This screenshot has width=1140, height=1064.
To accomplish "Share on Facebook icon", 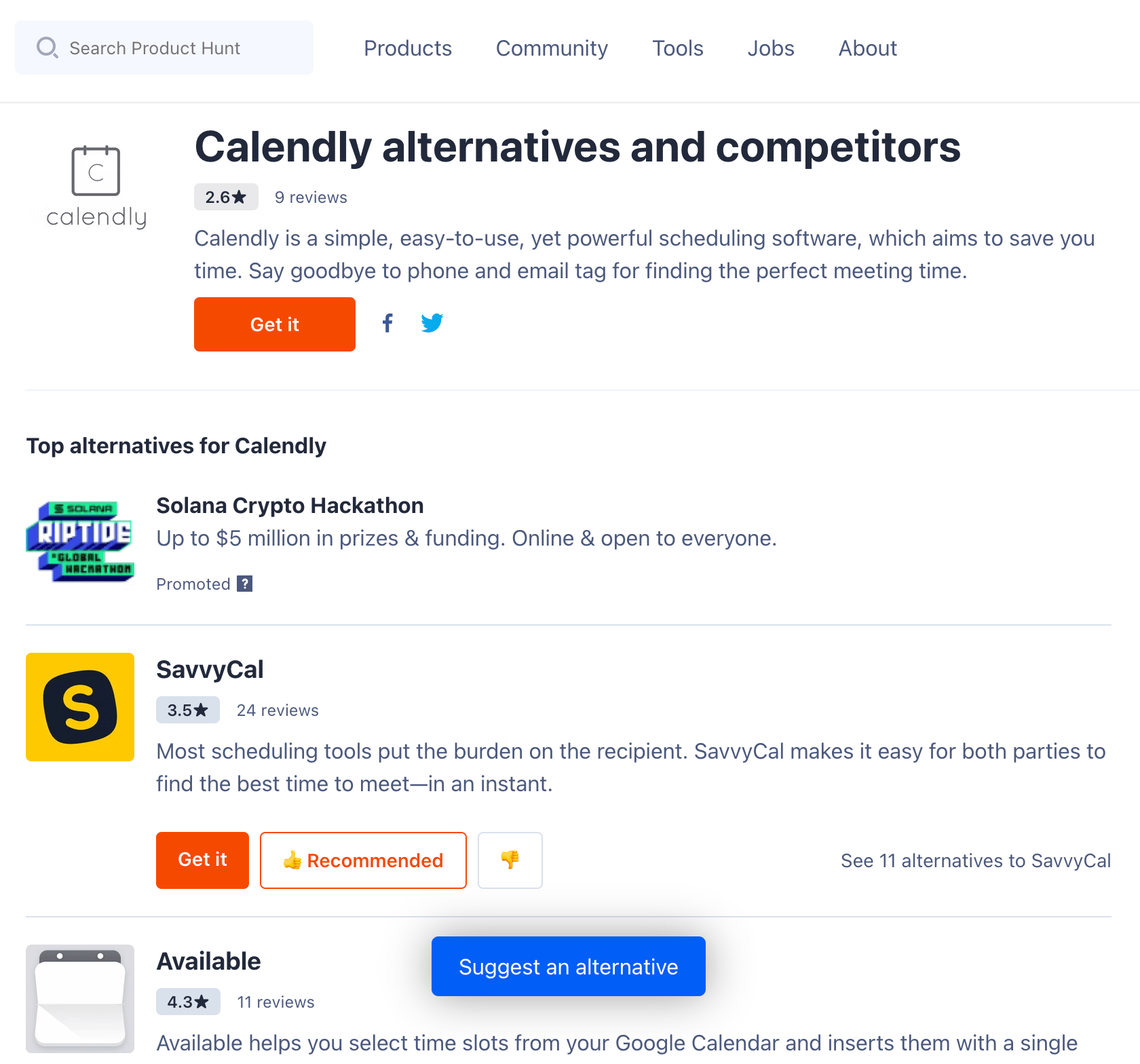I will [387, 323].
